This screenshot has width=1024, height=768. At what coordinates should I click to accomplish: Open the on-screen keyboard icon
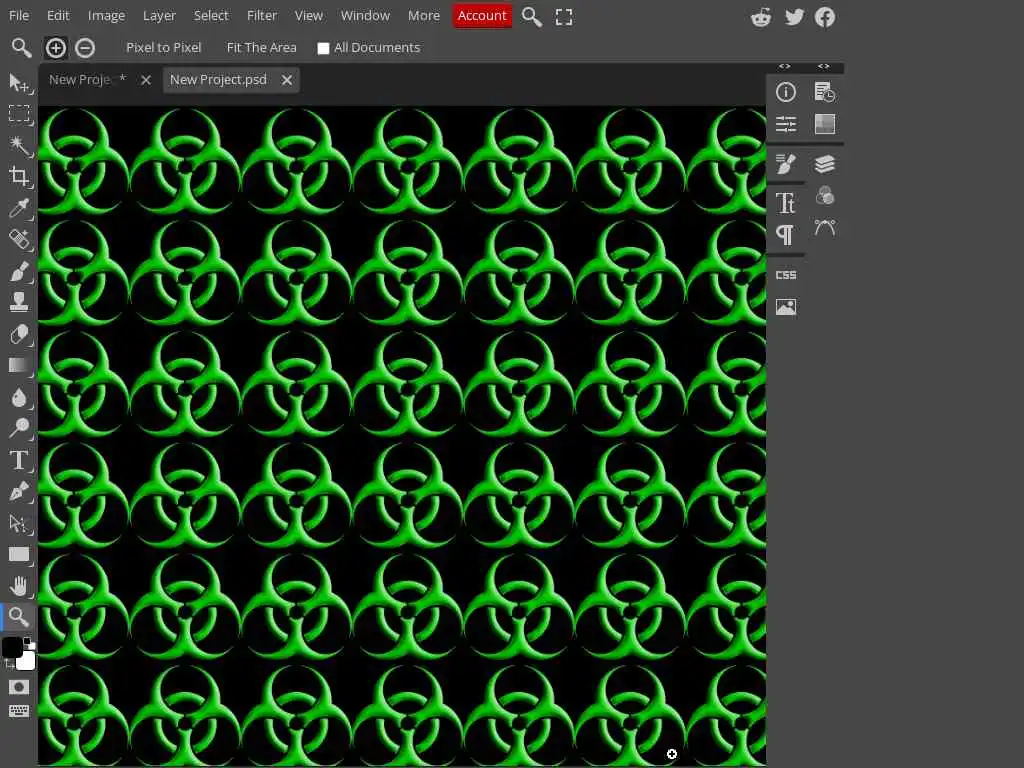pos(18,711)
